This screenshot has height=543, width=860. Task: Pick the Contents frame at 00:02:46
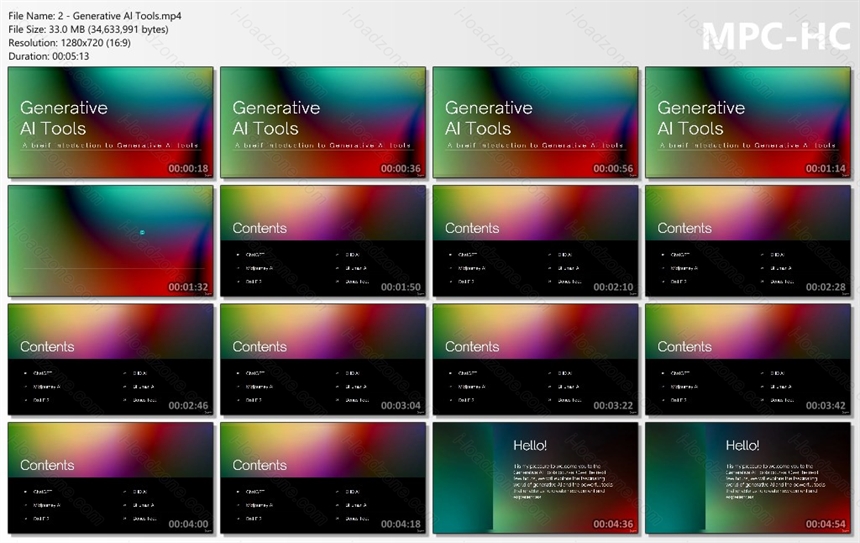(x=111, y=359)
